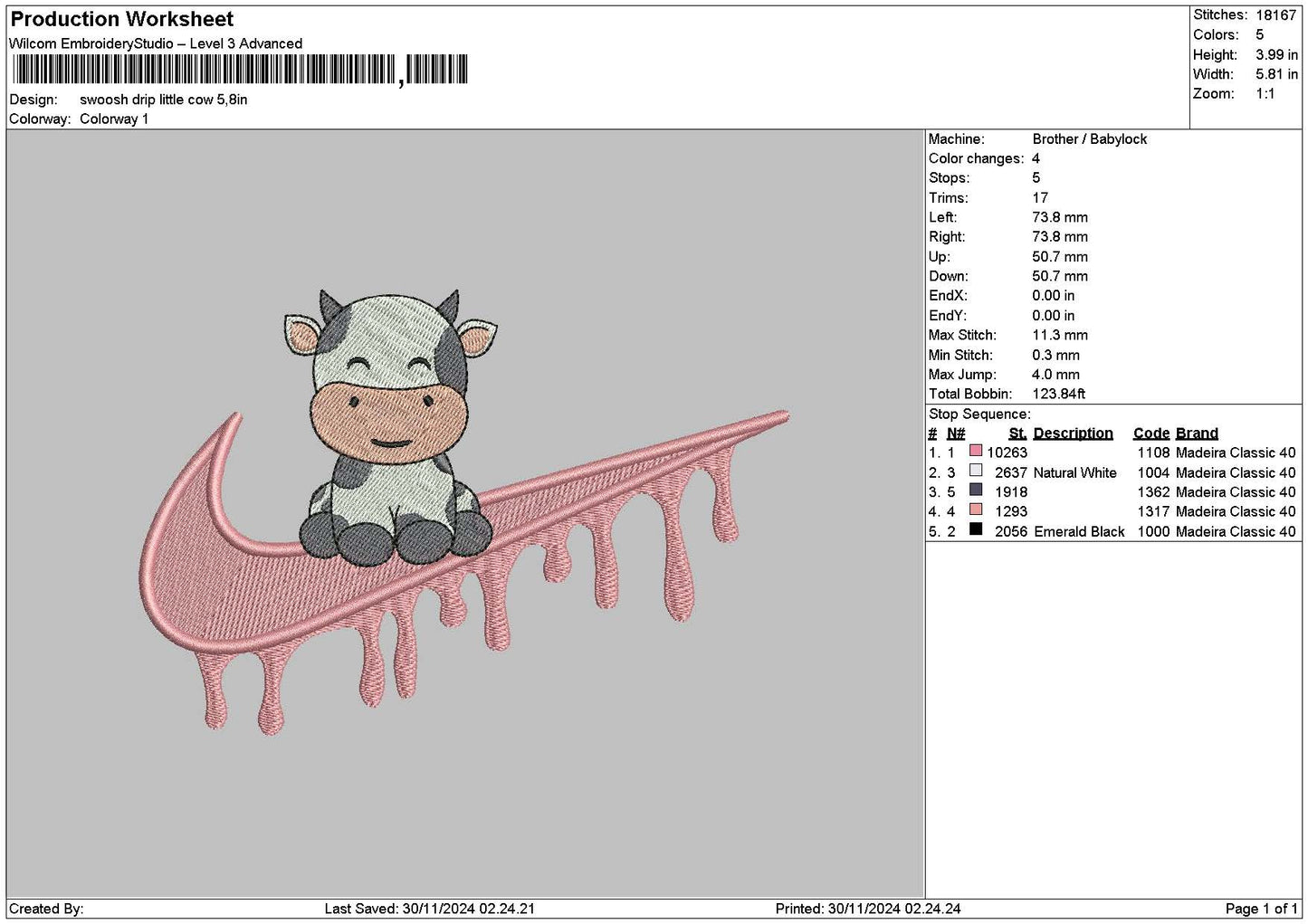Click thread code 1317
Image resolution: width=1308 pixels, height=924 pixels.
click(1154, 512)
